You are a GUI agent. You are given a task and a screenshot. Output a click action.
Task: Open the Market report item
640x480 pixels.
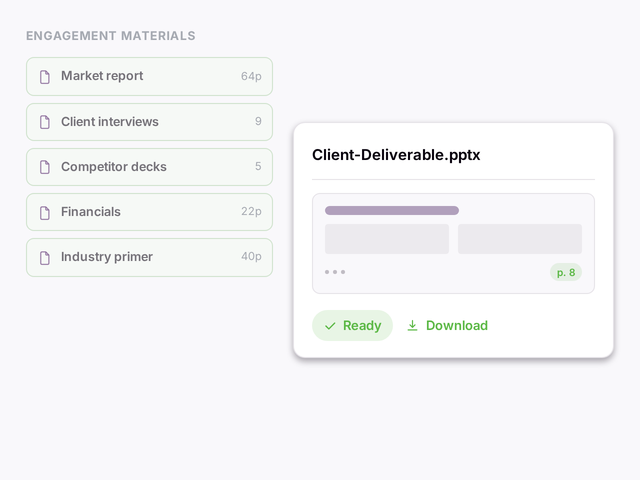(149, 76)
